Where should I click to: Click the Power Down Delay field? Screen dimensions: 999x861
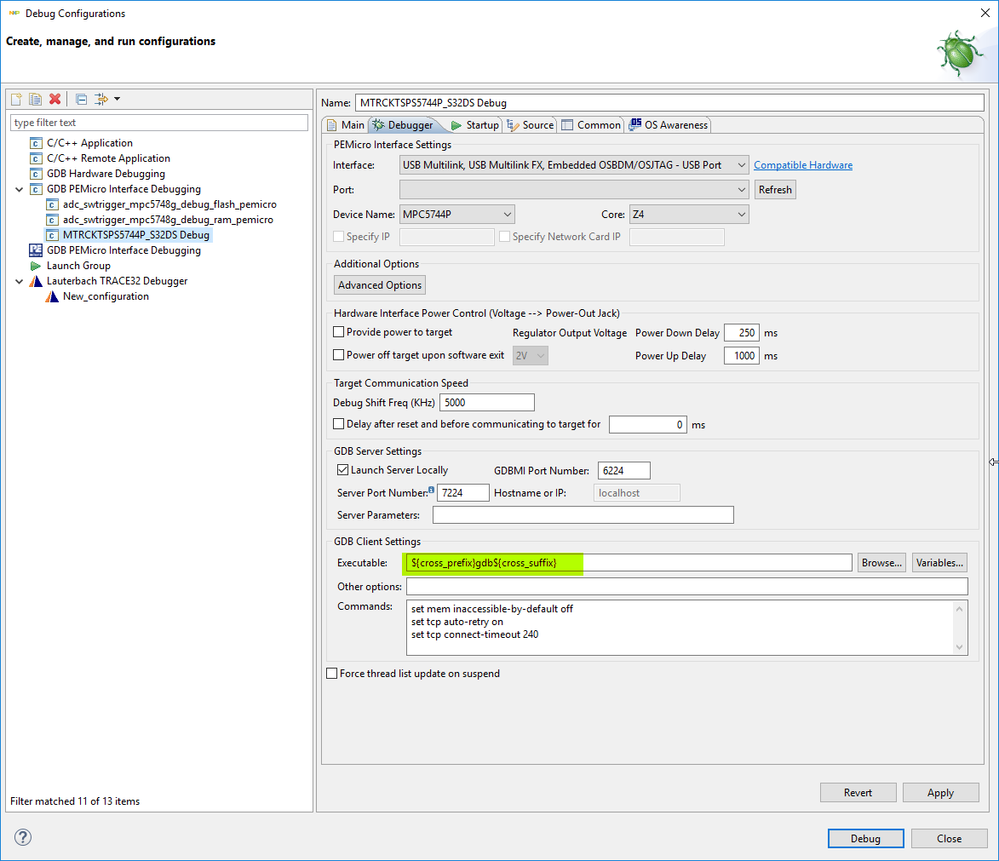pyautogui.click(x=742, y=332)
